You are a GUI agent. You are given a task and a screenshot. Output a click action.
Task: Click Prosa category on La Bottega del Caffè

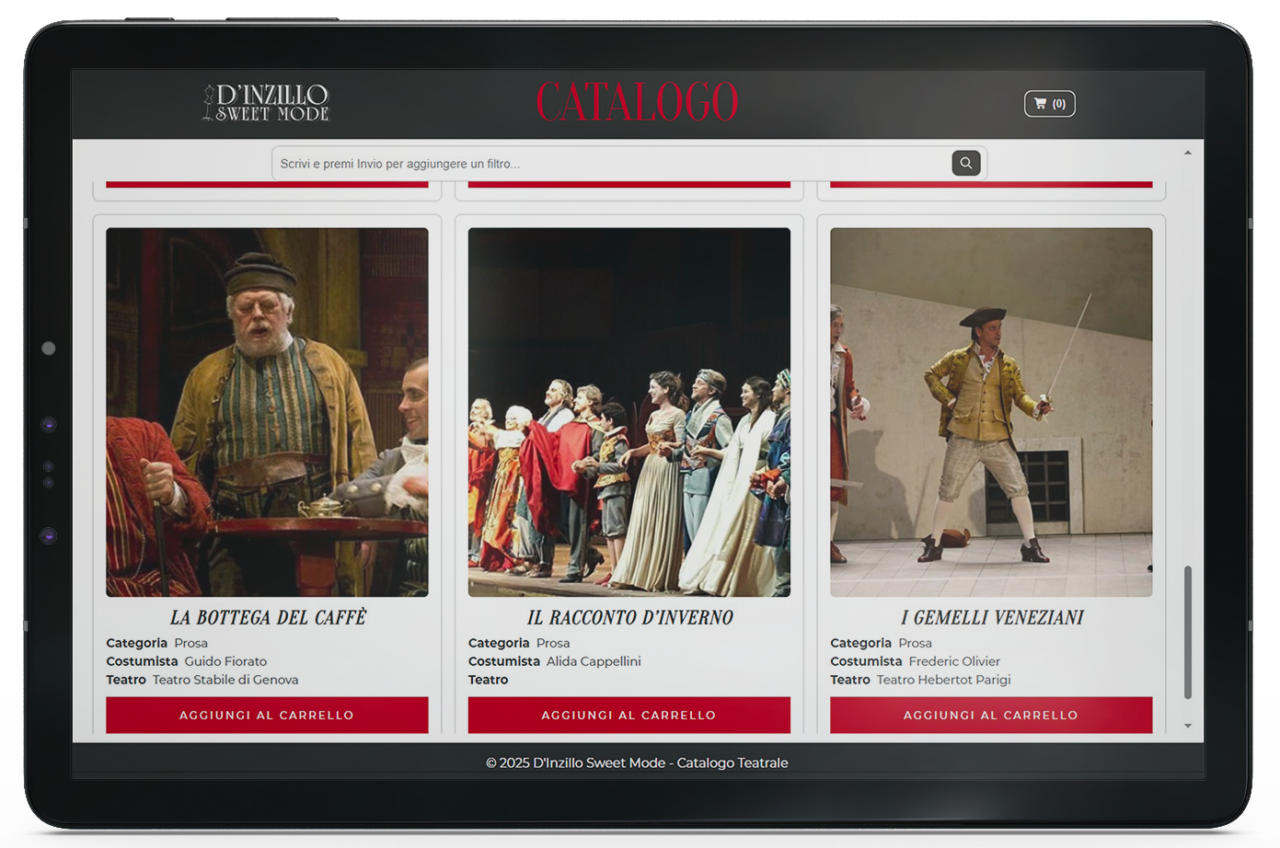click(x=191, y=643)
